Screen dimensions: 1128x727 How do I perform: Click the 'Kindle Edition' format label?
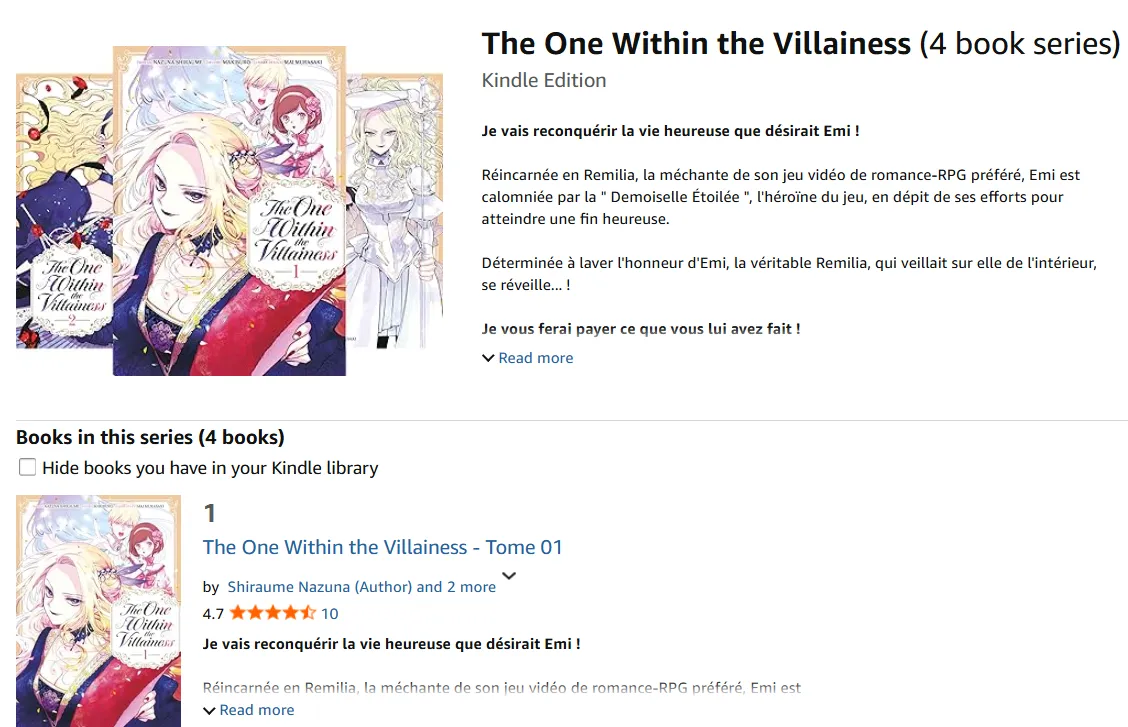pyautogui.click(x=544, y=80)
